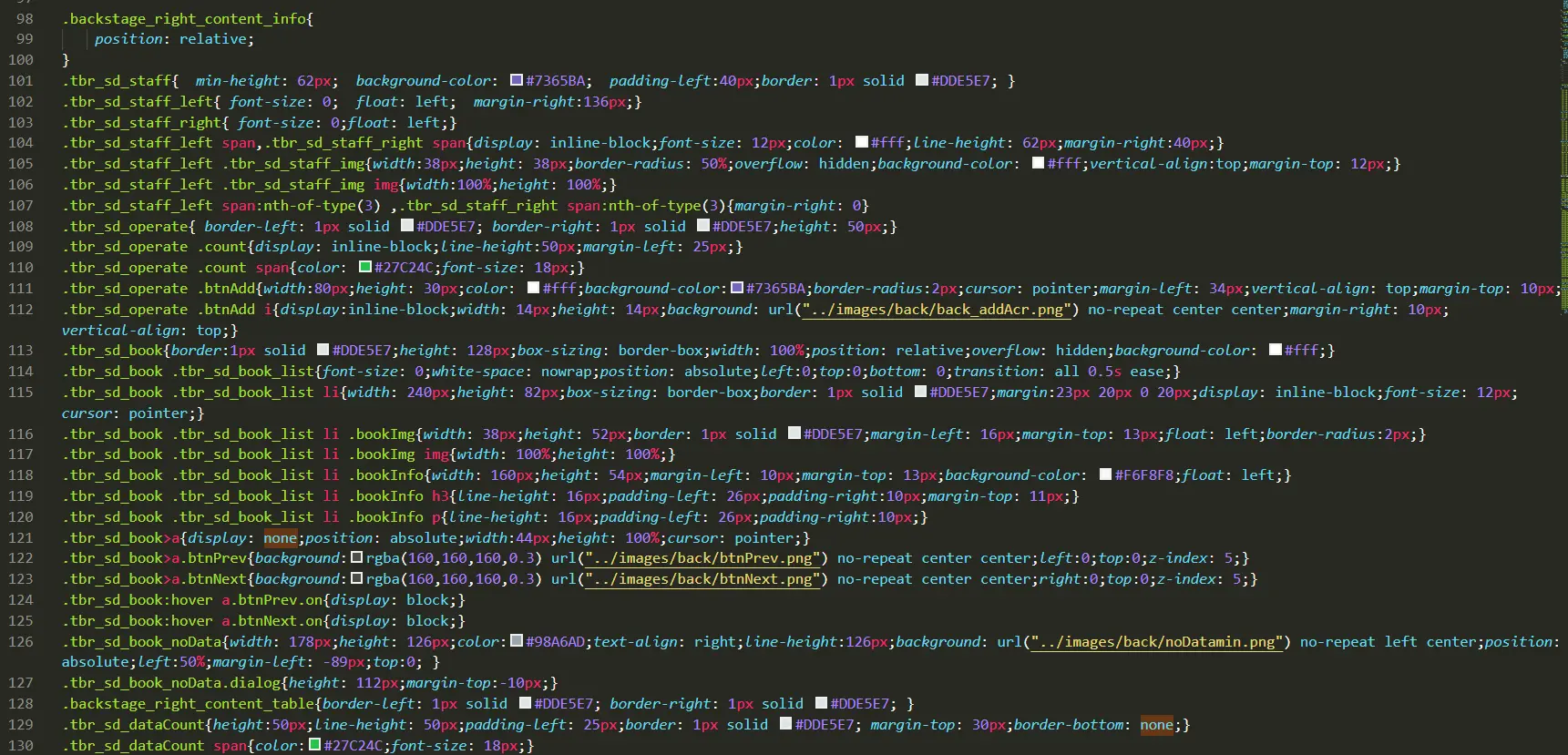This screenshot has height=755, width=1568.
Task: Open the #fff color swatch on line 104
Action: (x=862, y=142)
